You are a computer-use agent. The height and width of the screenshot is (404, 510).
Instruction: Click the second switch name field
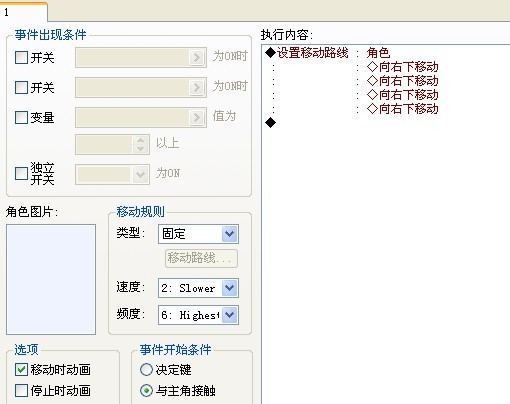click(x=132, y=87)
